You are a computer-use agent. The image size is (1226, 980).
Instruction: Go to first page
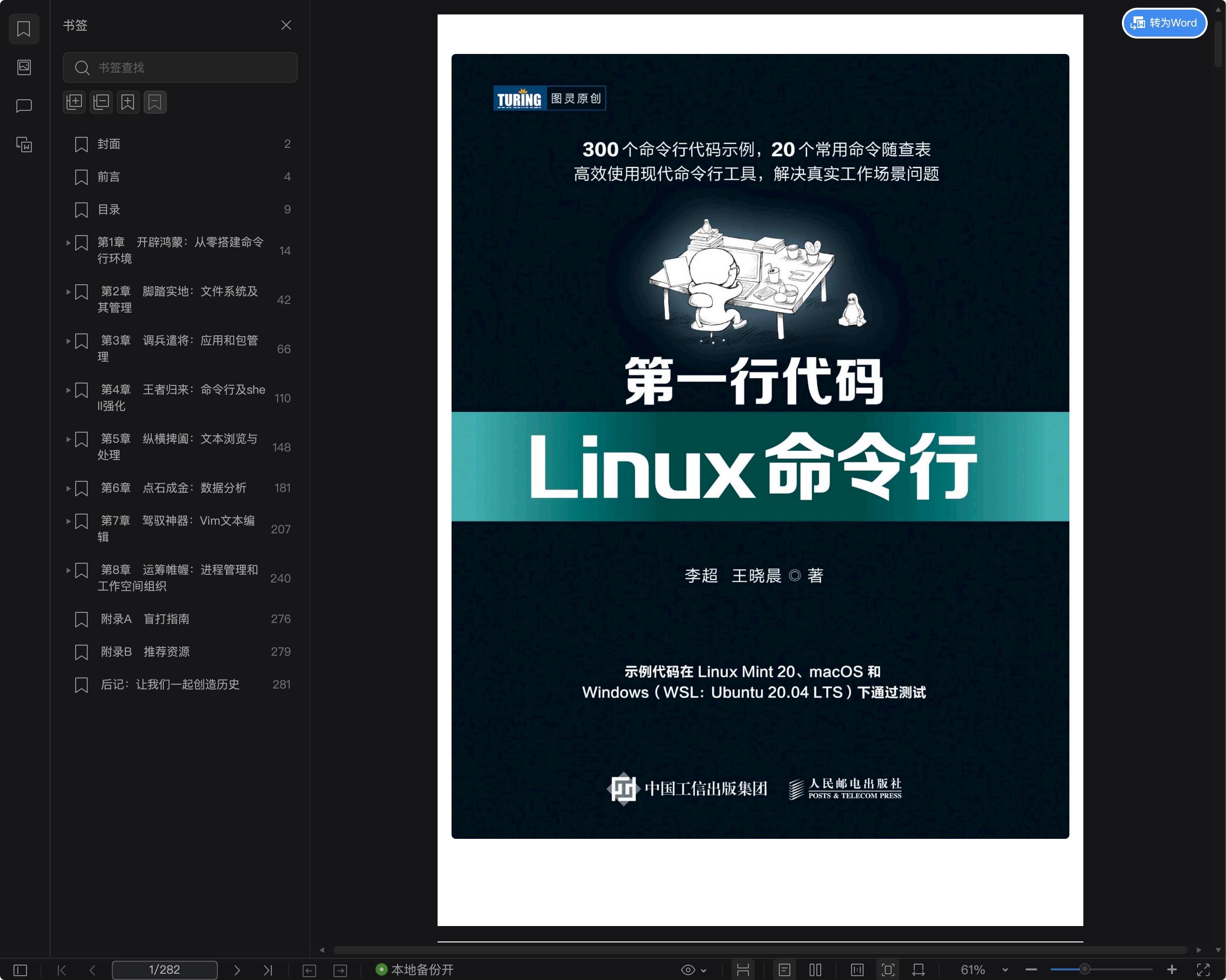(62, 970)
